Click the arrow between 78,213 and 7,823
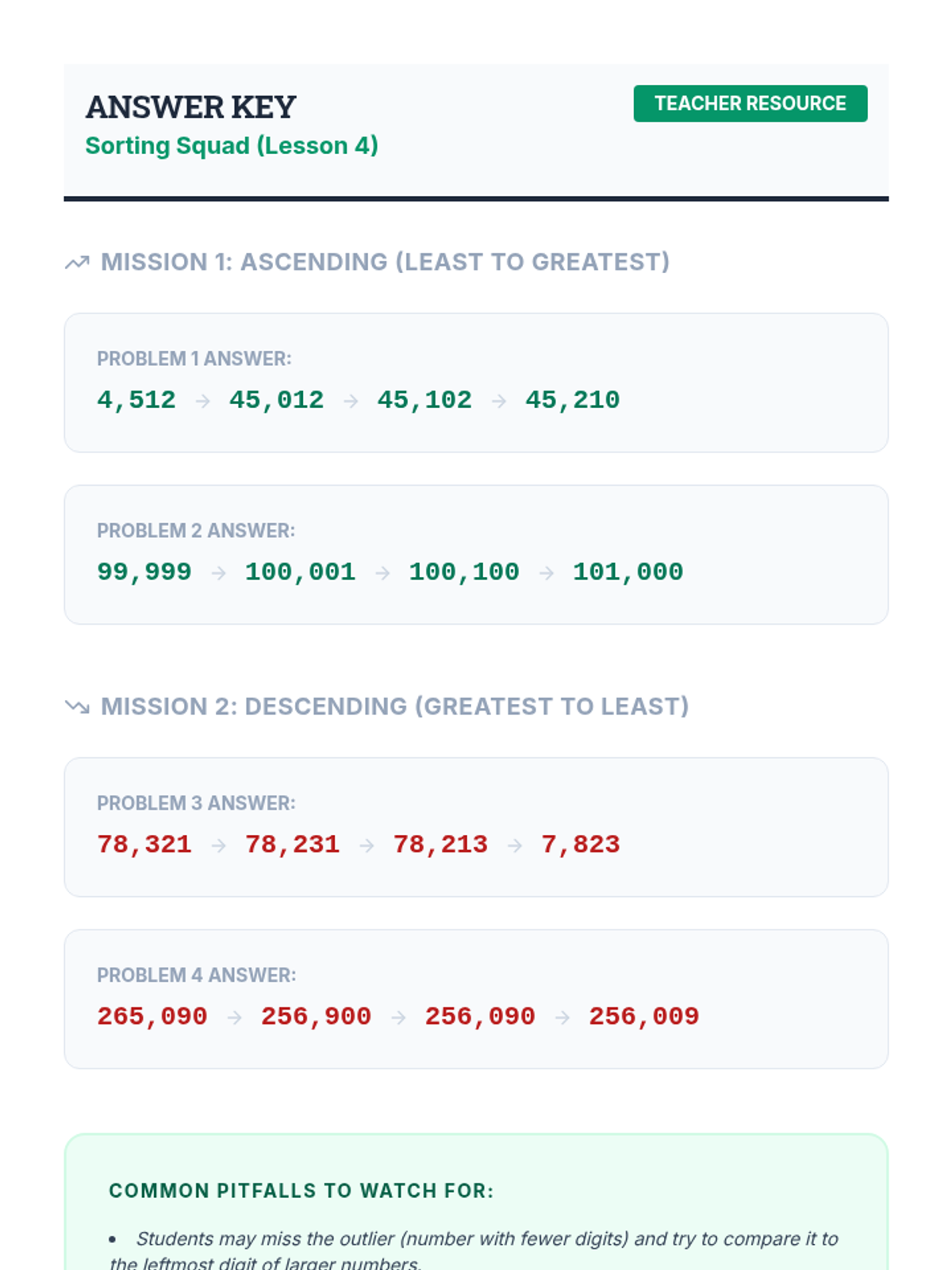 (x=515, y=845)
